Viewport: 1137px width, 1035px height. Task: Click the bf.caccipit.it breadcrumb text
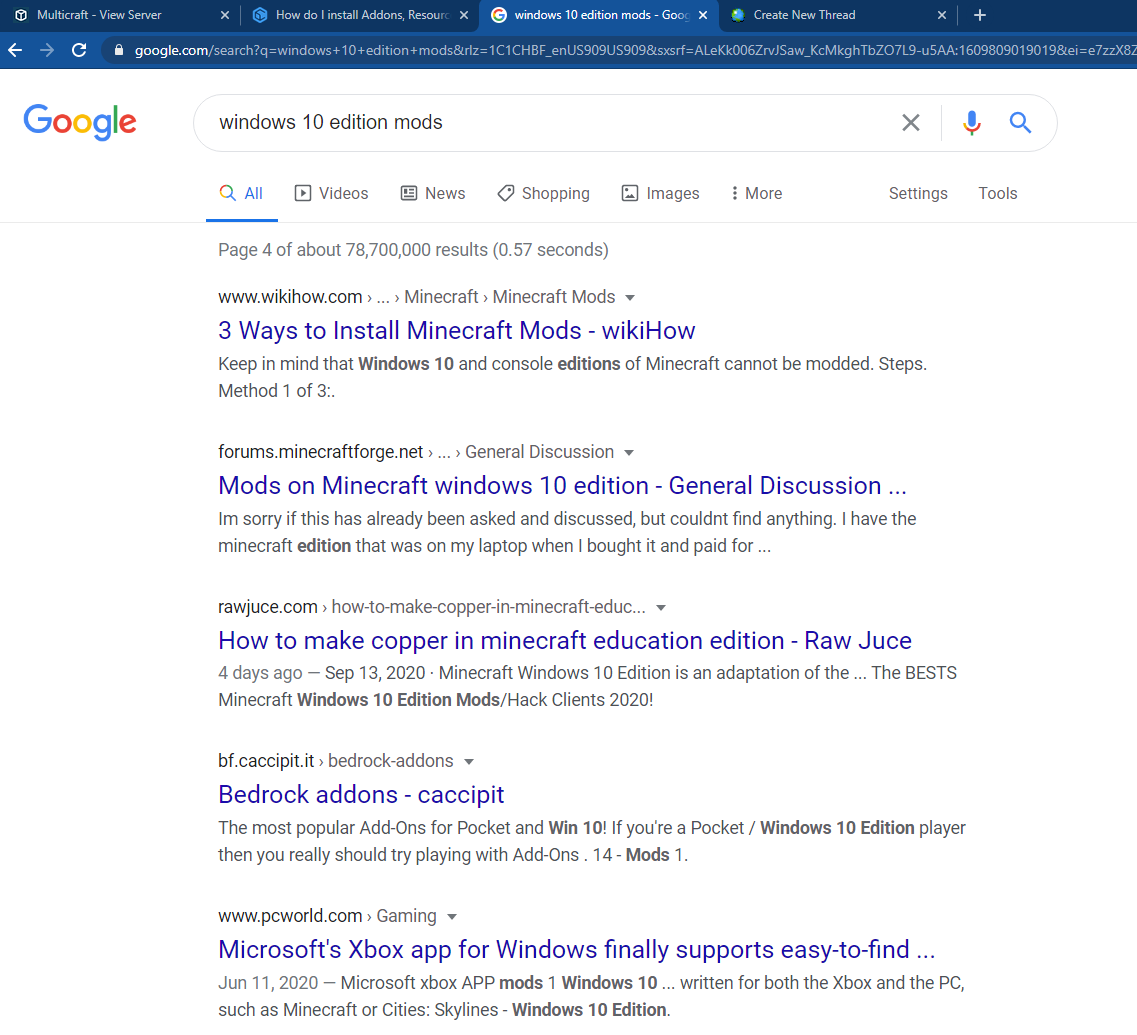pos(266,762)
